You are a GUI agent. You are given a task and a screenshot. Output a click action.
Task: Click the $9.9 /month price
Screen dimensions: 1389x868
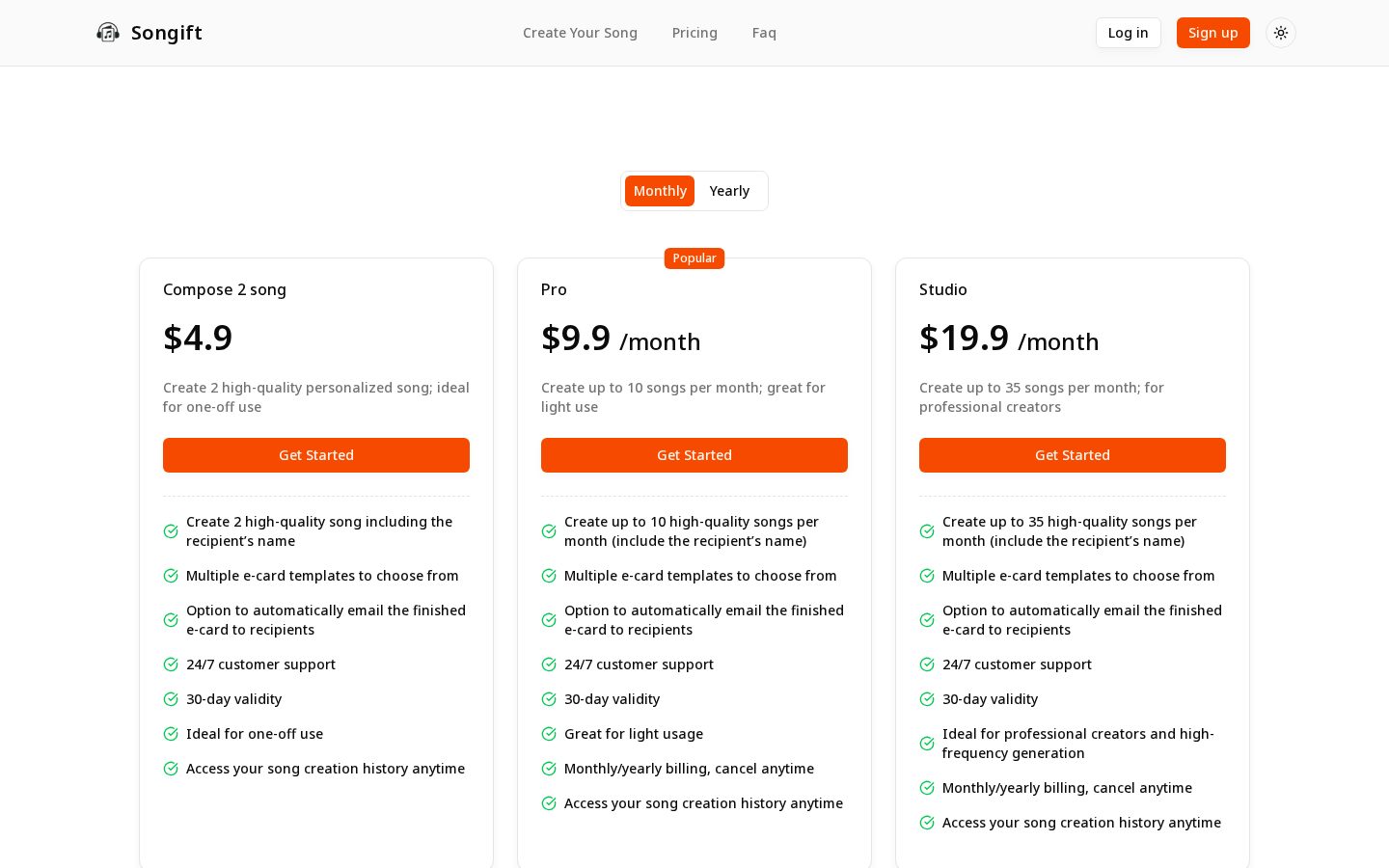(x=621, y=338)
